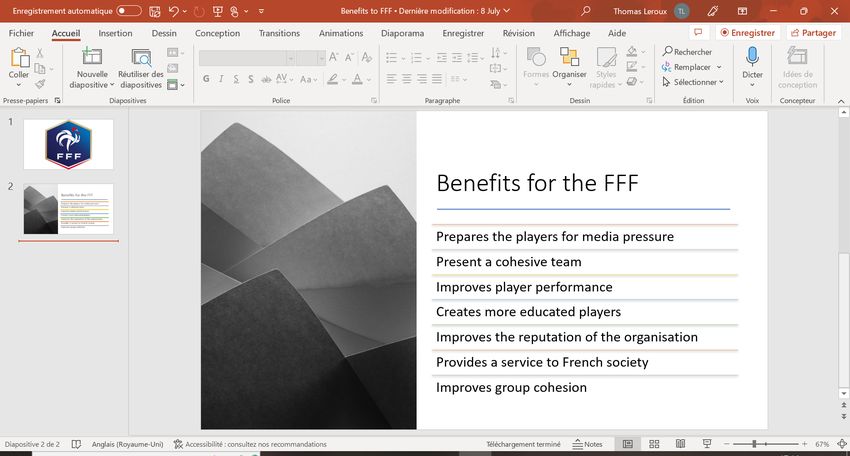850x456 pixels.
Task: Click the red Enregistrer record button
Action: (x=748, y=33)
